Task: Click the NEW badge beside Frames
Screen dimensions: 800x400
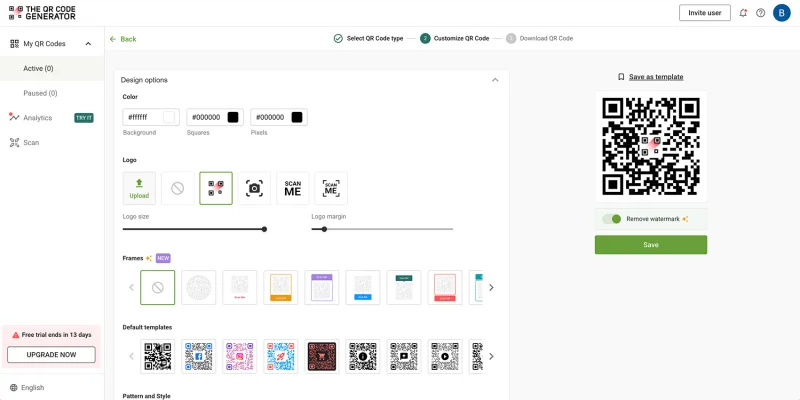Action: point(163,258)
